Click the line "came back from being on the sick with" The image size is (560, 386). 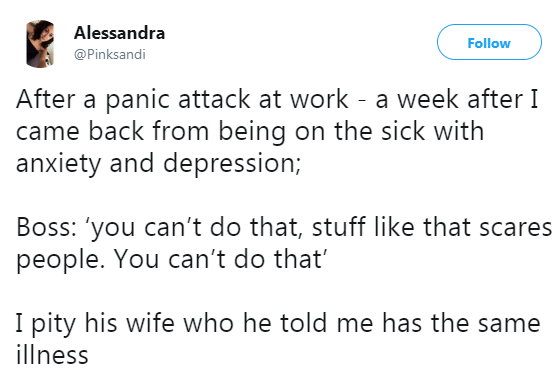[250, 131]
